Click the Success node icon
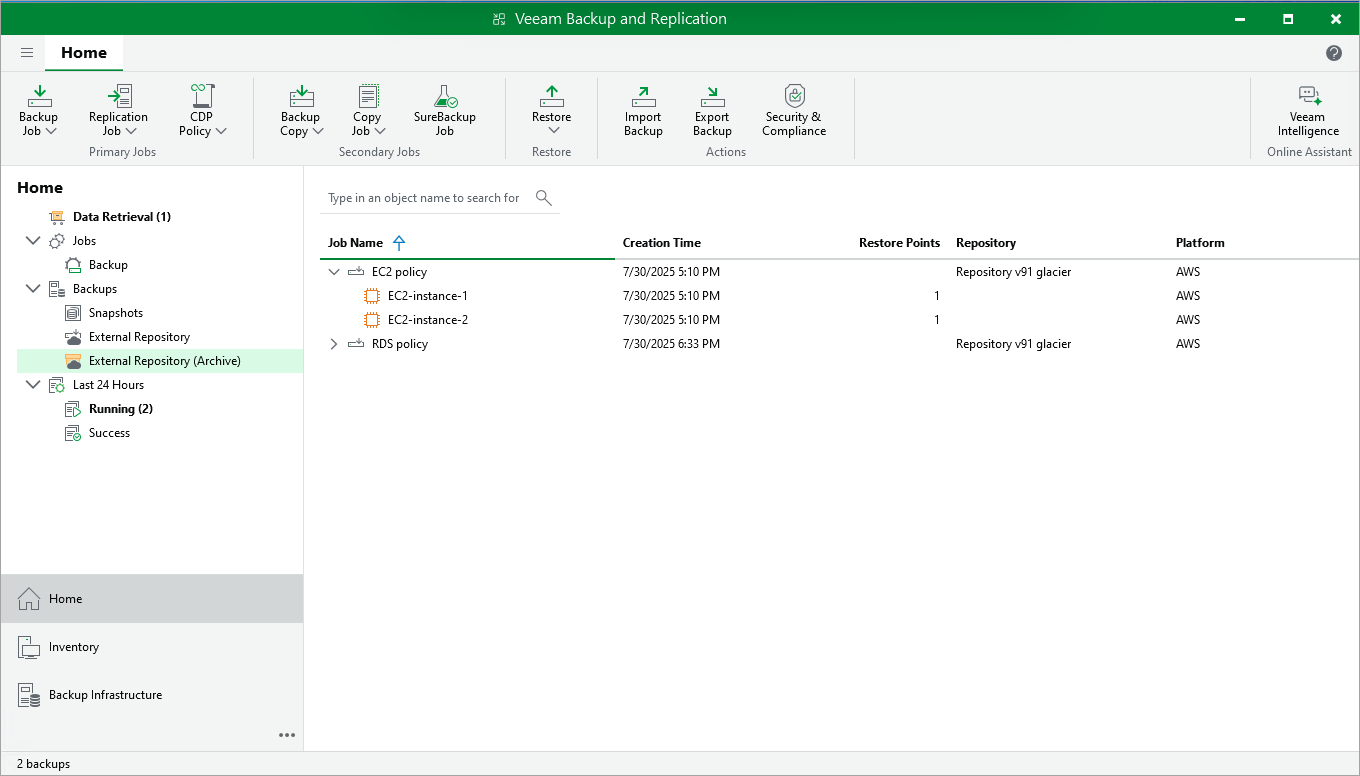Image resolution: width=1360 pixels, height=776 pixels. (72, 433)
